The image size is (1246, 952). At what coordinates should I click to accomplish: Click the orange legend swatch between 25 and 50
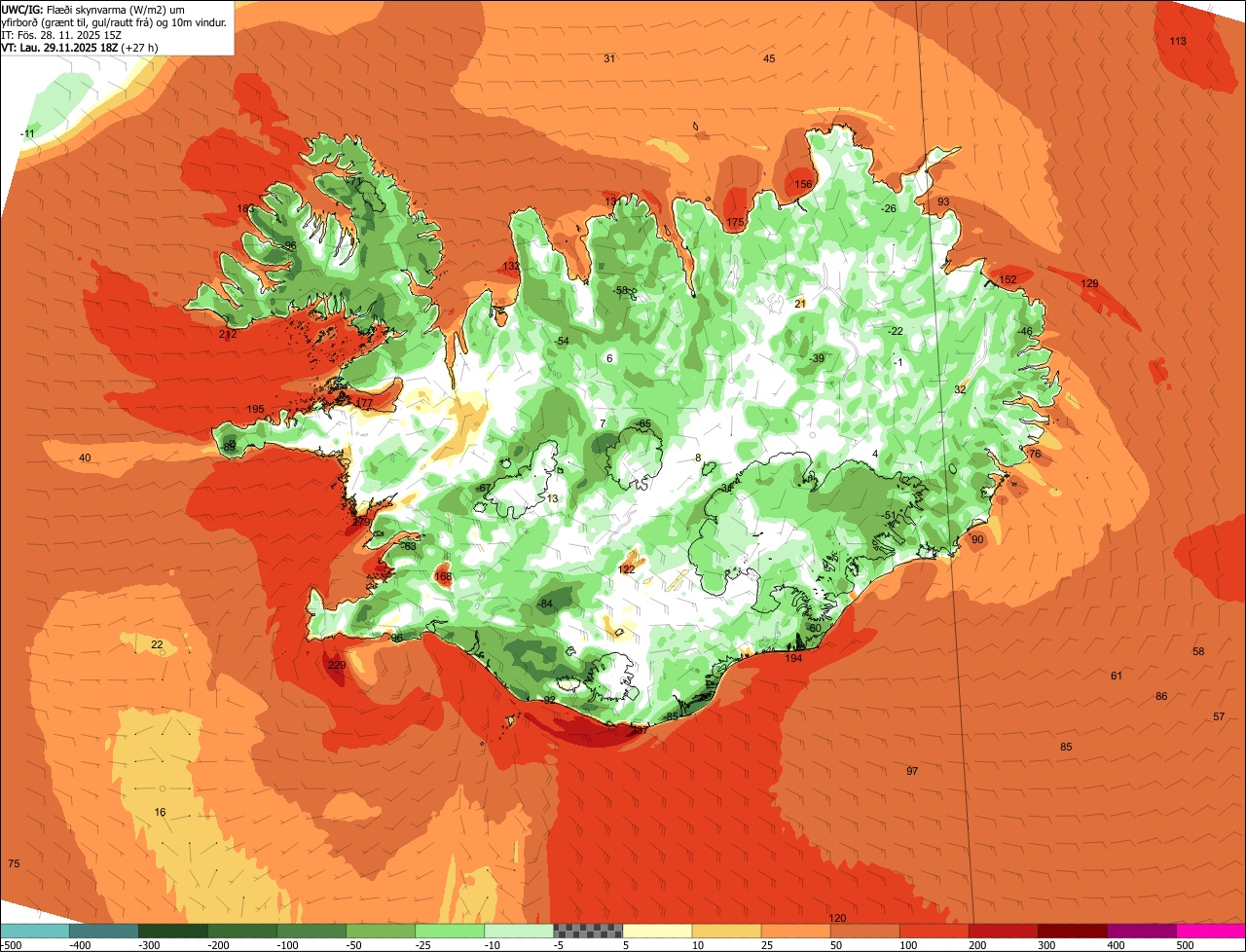point(795,931)
